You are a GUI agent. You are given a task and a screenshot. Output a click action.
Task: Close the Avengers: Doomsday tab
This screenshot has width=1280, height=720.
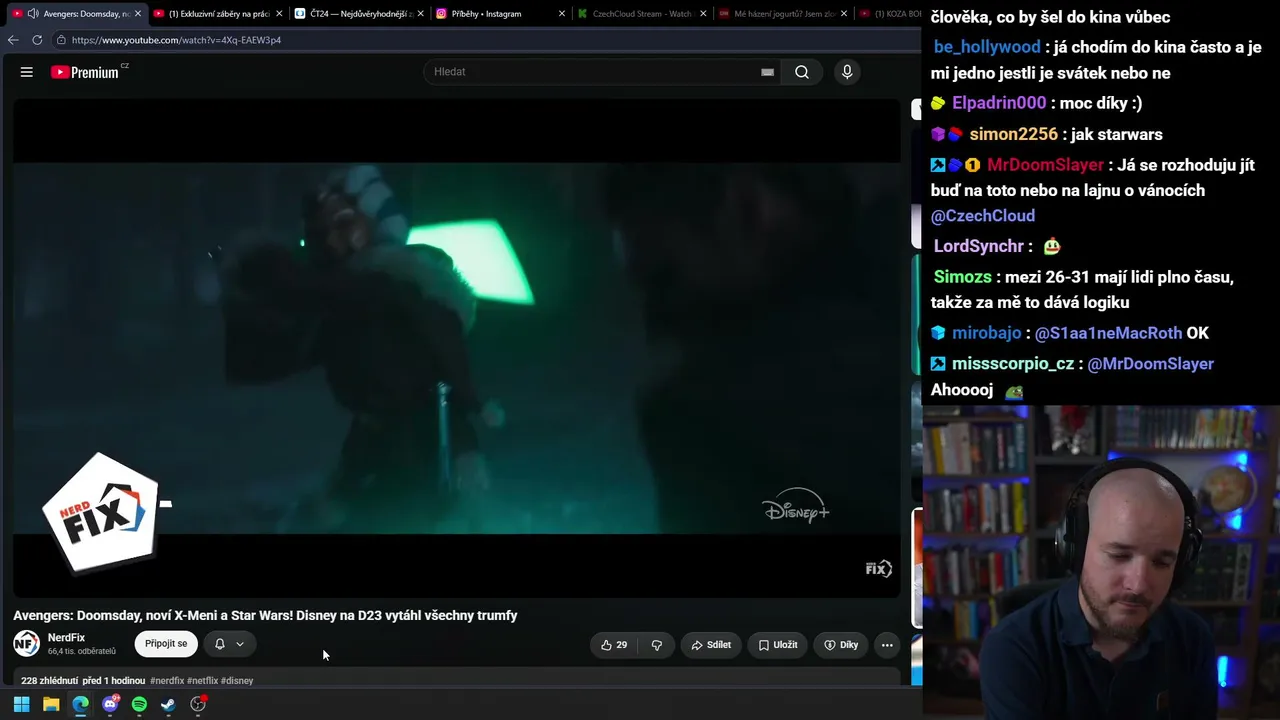(138, 14)
